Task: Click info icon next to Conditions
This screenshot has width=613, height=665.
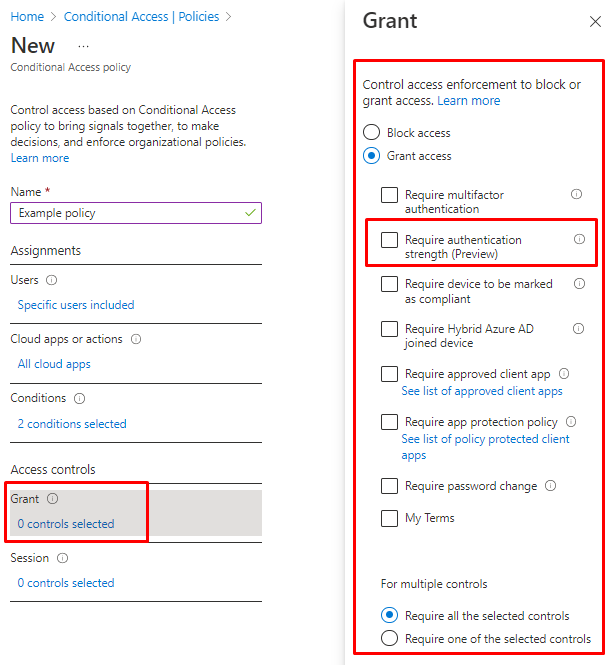Action: click(79, 399)
